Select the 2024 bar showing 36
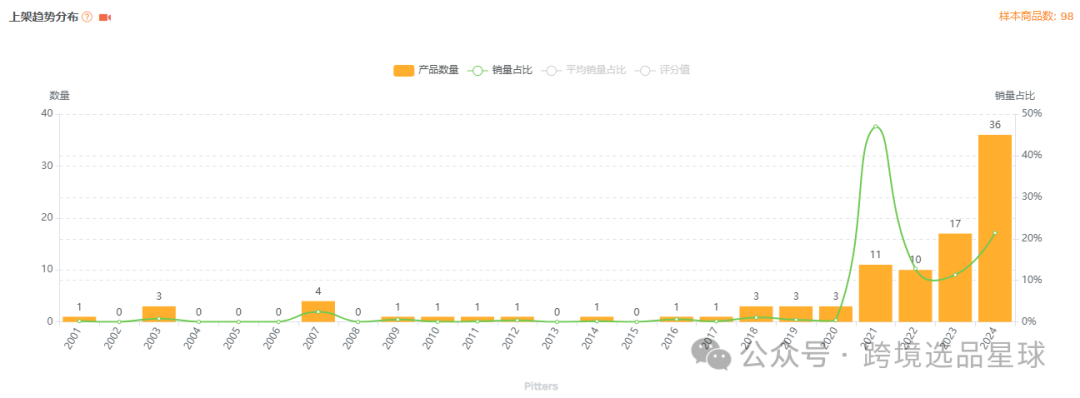This screenshot has width=1080, height=398. pyautogui.click(x=995, y=228)
